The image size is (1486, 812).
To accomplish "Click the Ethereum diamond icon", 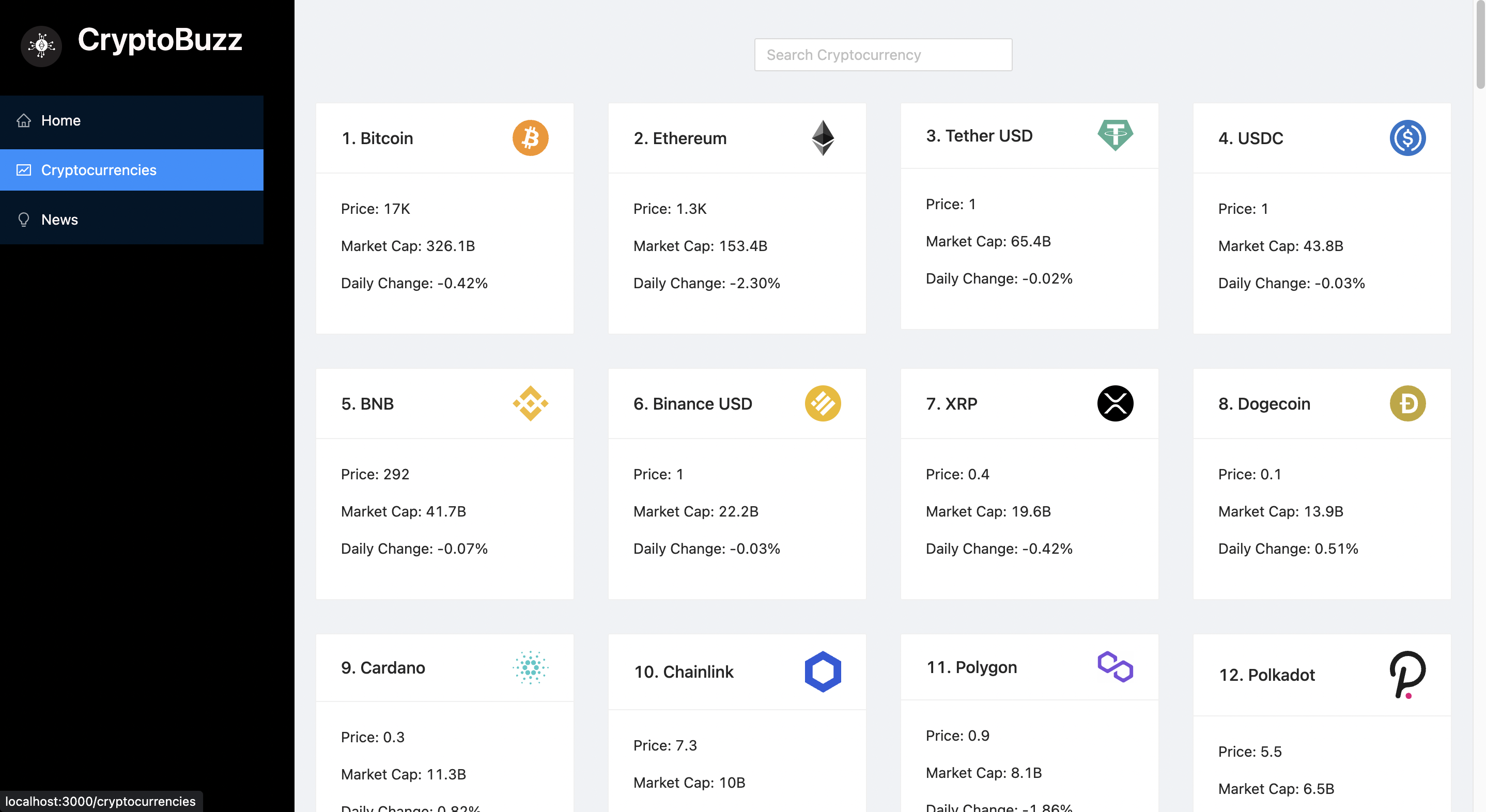I will coord(823,137).
